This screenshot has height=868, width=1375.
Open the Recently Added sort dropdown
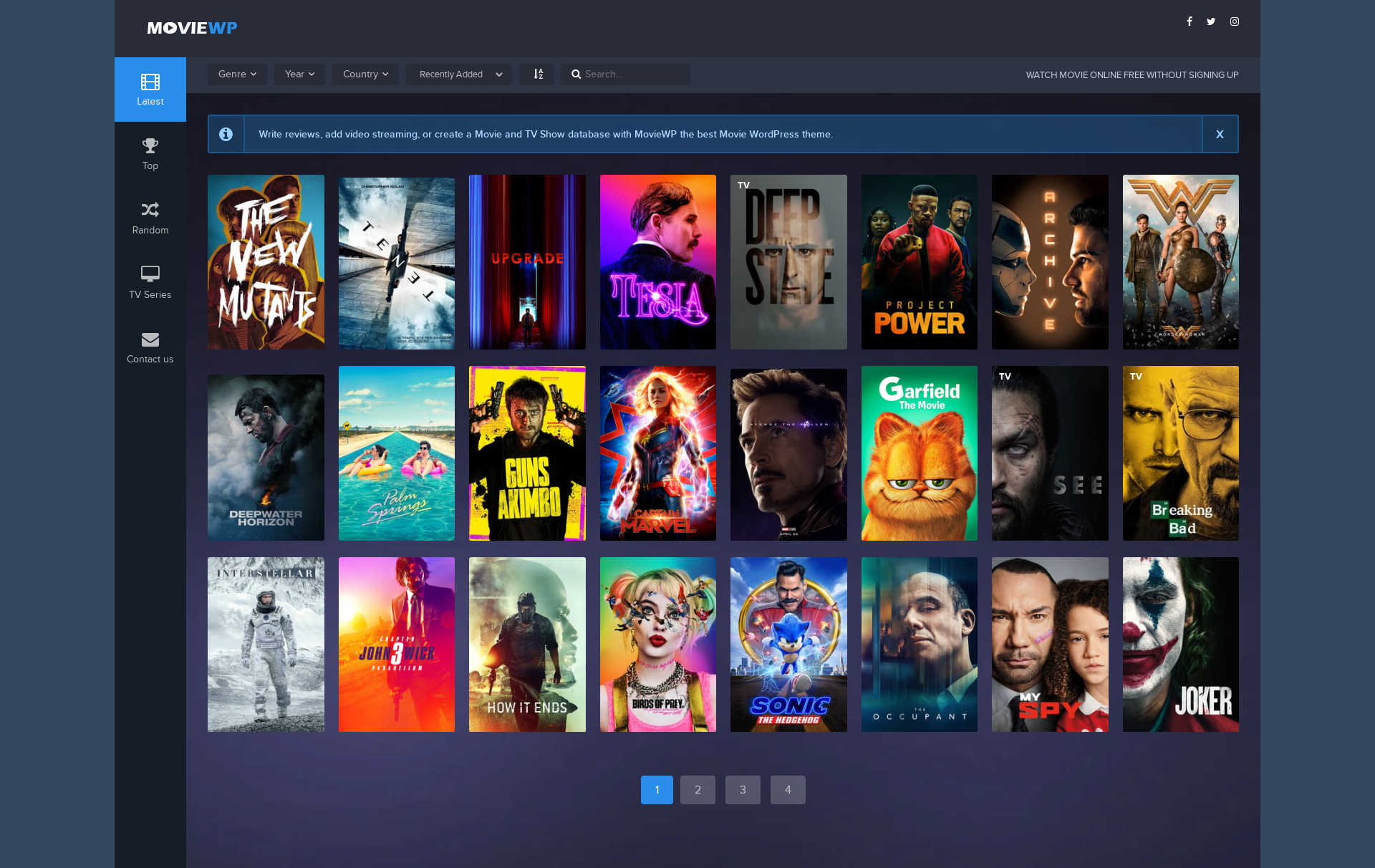point(458,74)
